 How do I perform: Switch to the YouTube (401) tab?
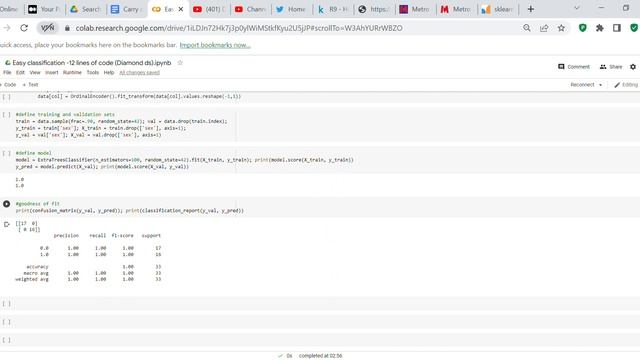click(209, 9)
